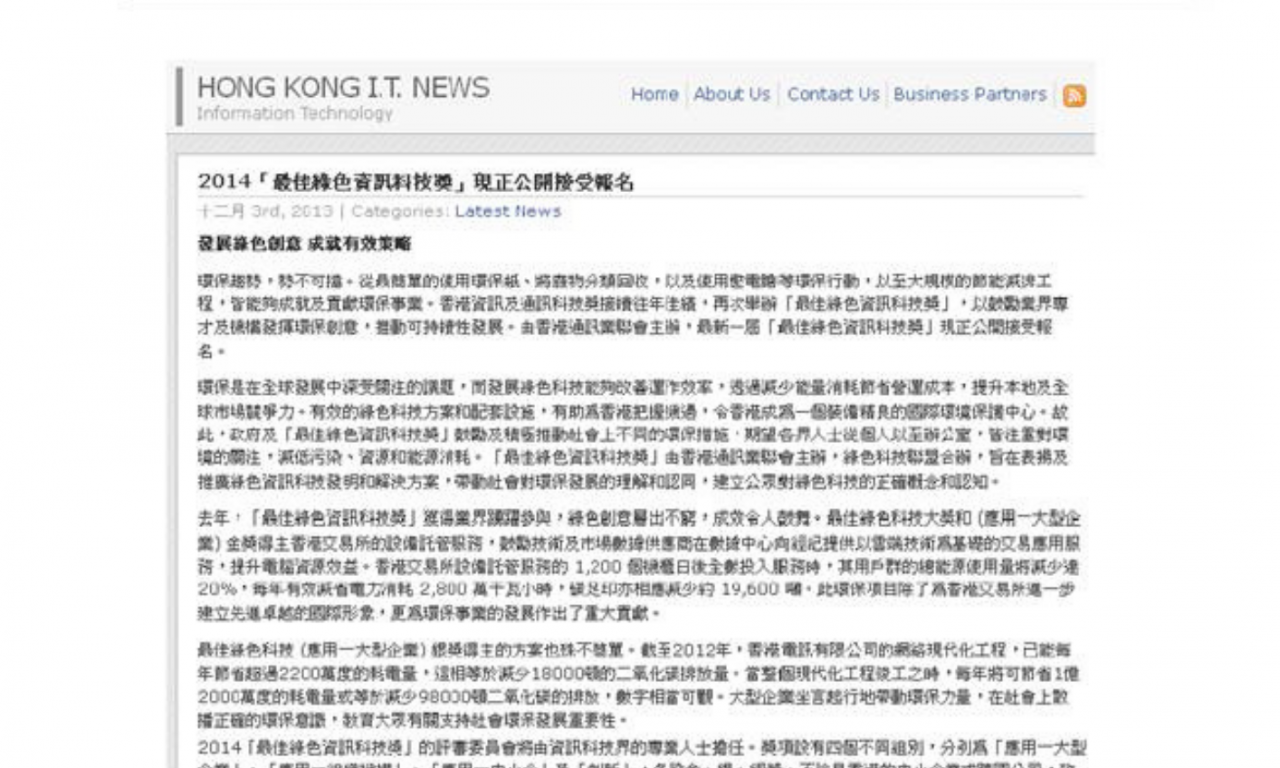Click the post date 十二月 3rd, 2013
The width and height of the screenshot is (1280, 768).
click(265, 212)
